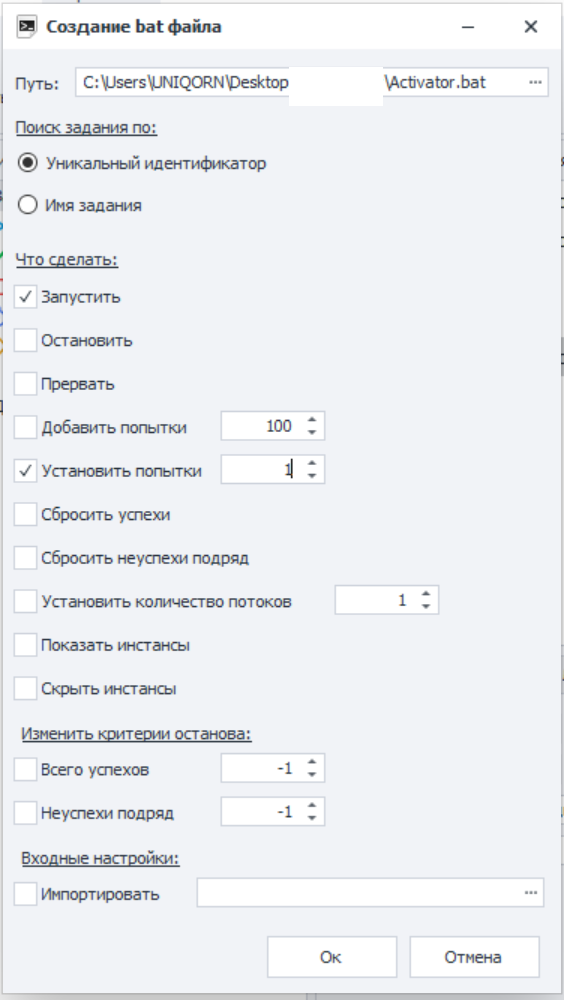Screen dimensions: 564x1000
Task: Open the path browse ellipsis button
Action: click(536, 82)
